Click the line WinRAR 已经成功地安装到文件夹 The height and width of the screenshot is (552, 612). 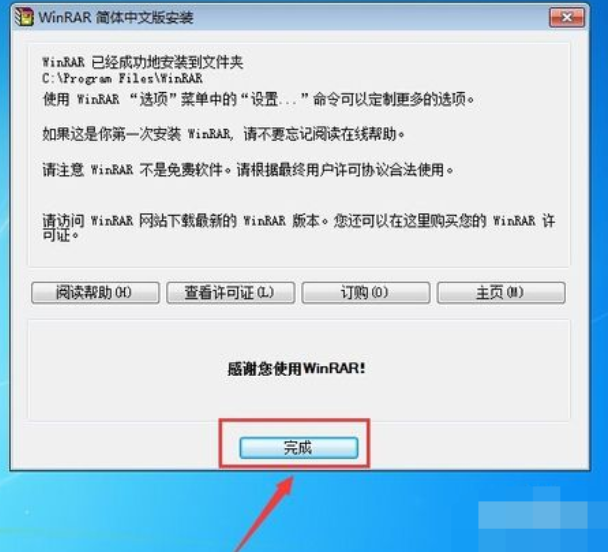(x=142, y=62)
